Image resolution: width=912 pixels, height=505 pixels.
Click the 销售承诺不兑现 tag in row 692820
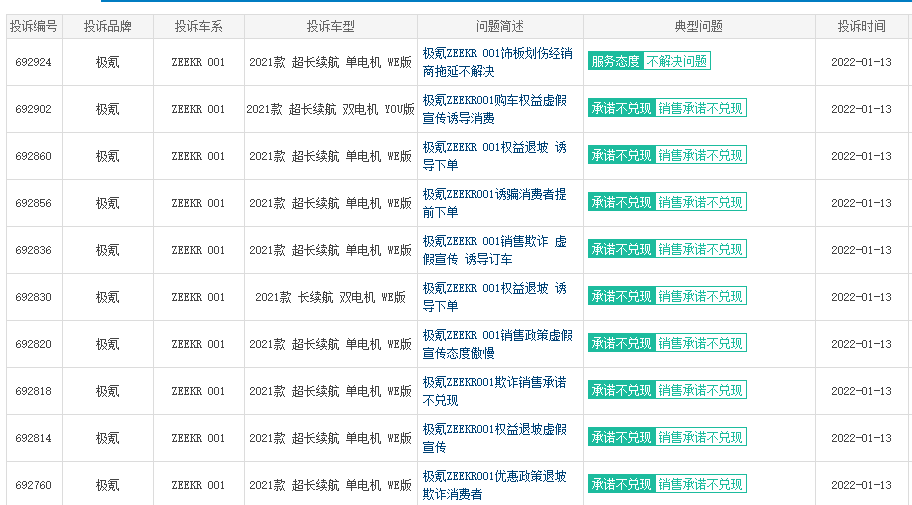pos(701,343)
